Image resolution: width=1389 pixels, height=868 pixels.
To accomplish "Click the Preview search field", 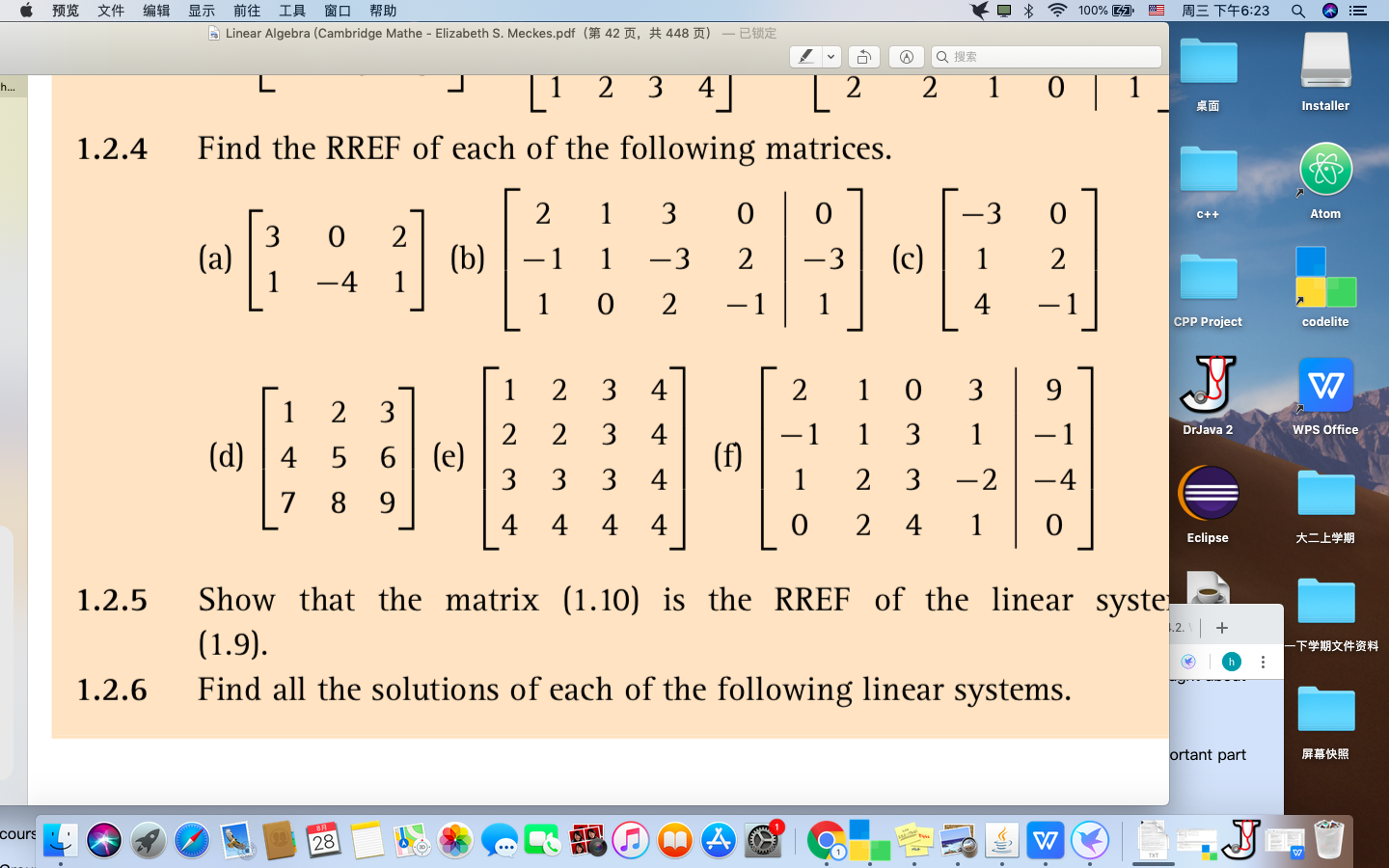I will pos(1047,57).
